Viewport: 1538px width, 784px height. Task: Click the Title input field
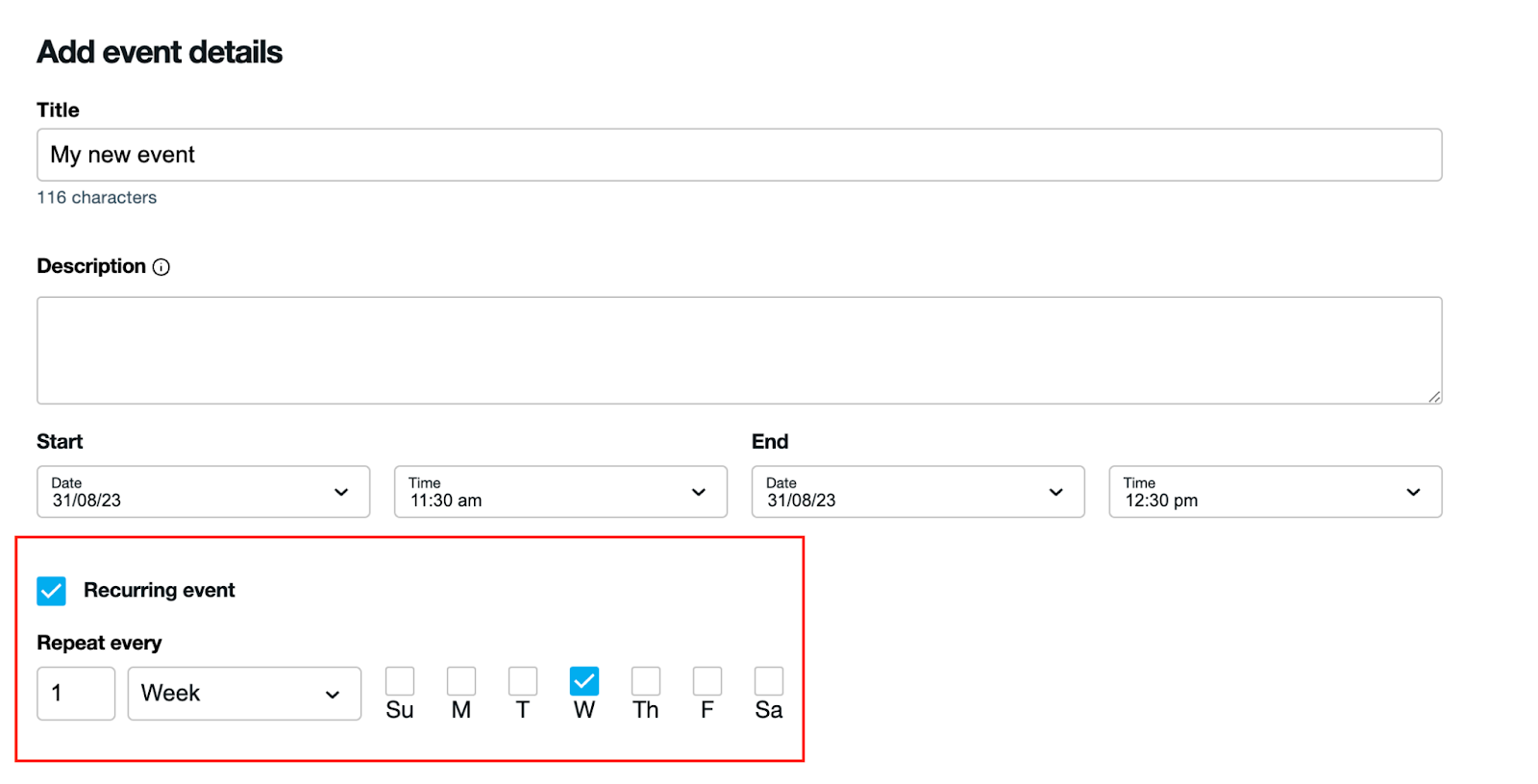(738, 155)
